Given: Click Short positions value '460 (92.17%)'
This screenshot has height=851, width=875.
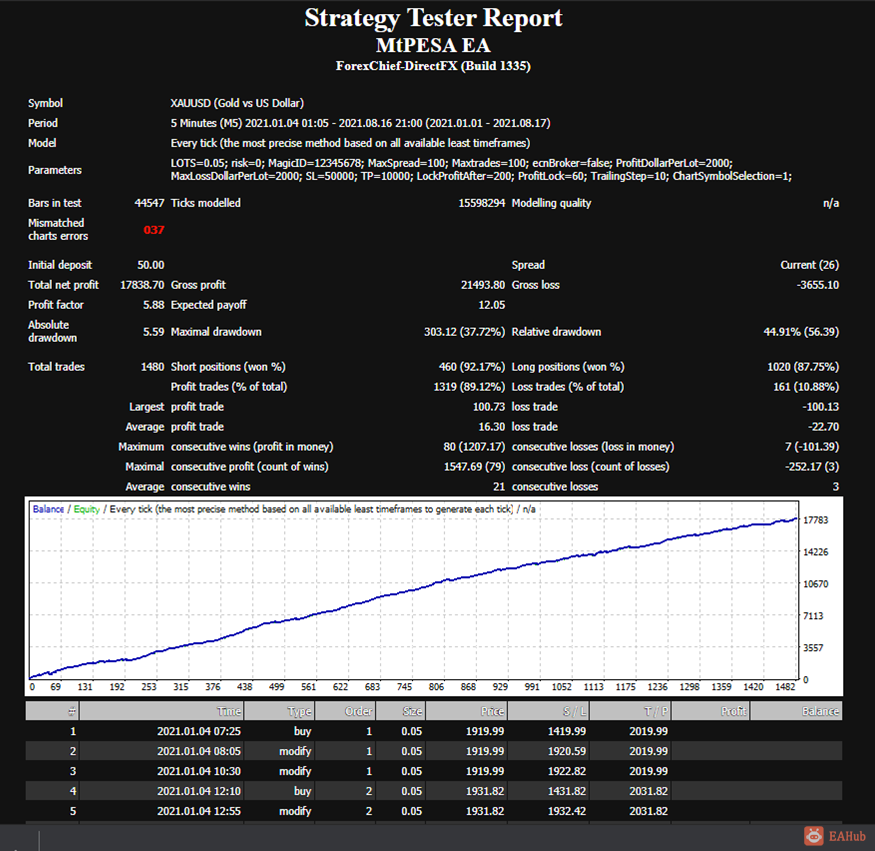Looking at the screenshot, I should coord(472,367).
